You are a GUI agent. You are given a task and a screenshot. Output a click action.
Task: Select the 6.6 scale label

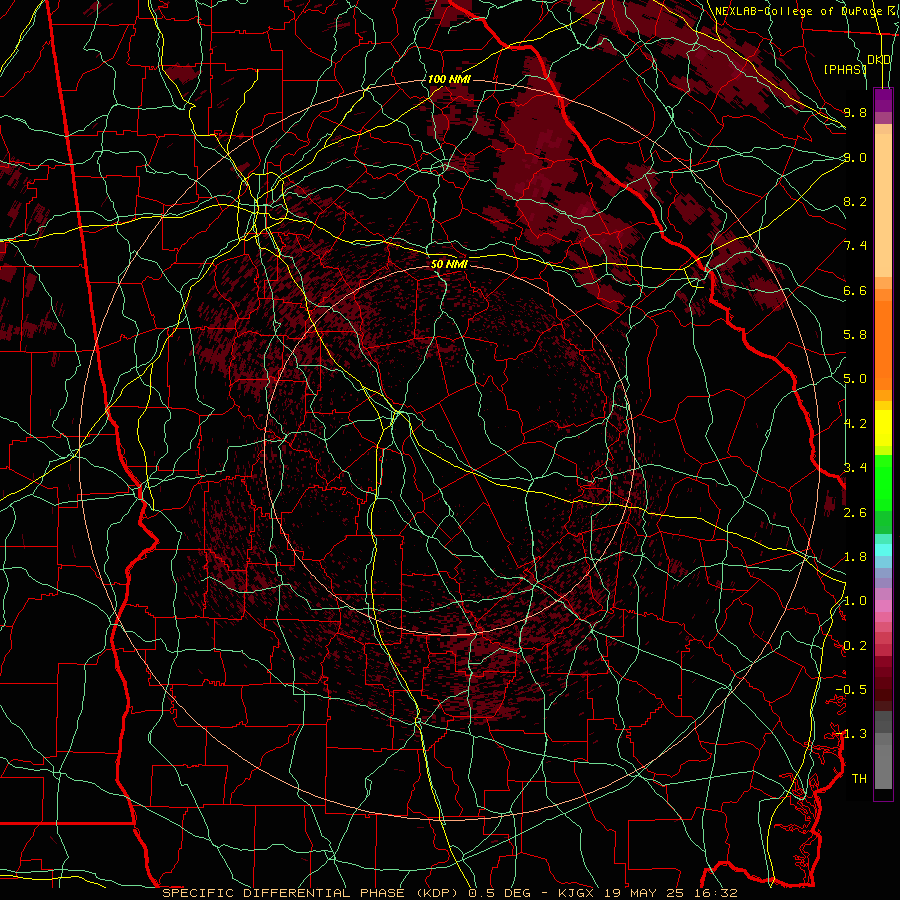(x=855, y=290)
